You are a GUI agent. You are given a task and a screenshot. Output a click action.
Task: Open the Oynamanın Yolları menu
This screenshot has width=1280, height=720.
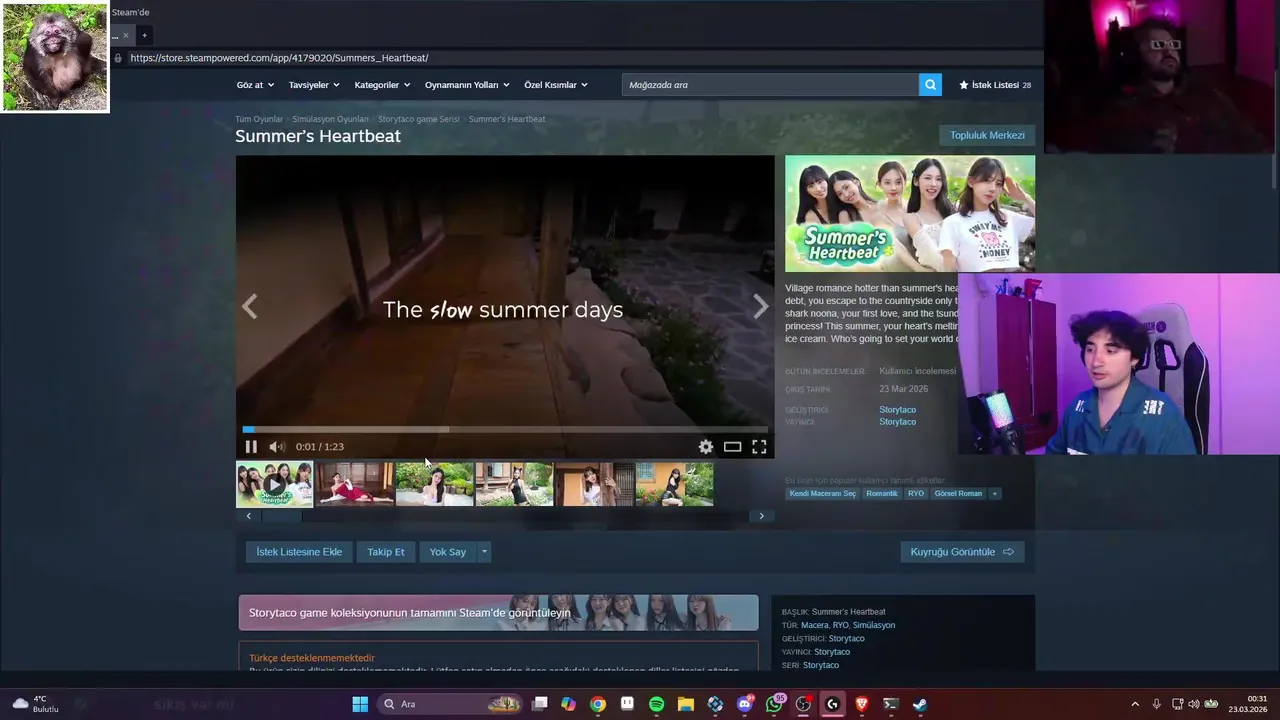467,85
